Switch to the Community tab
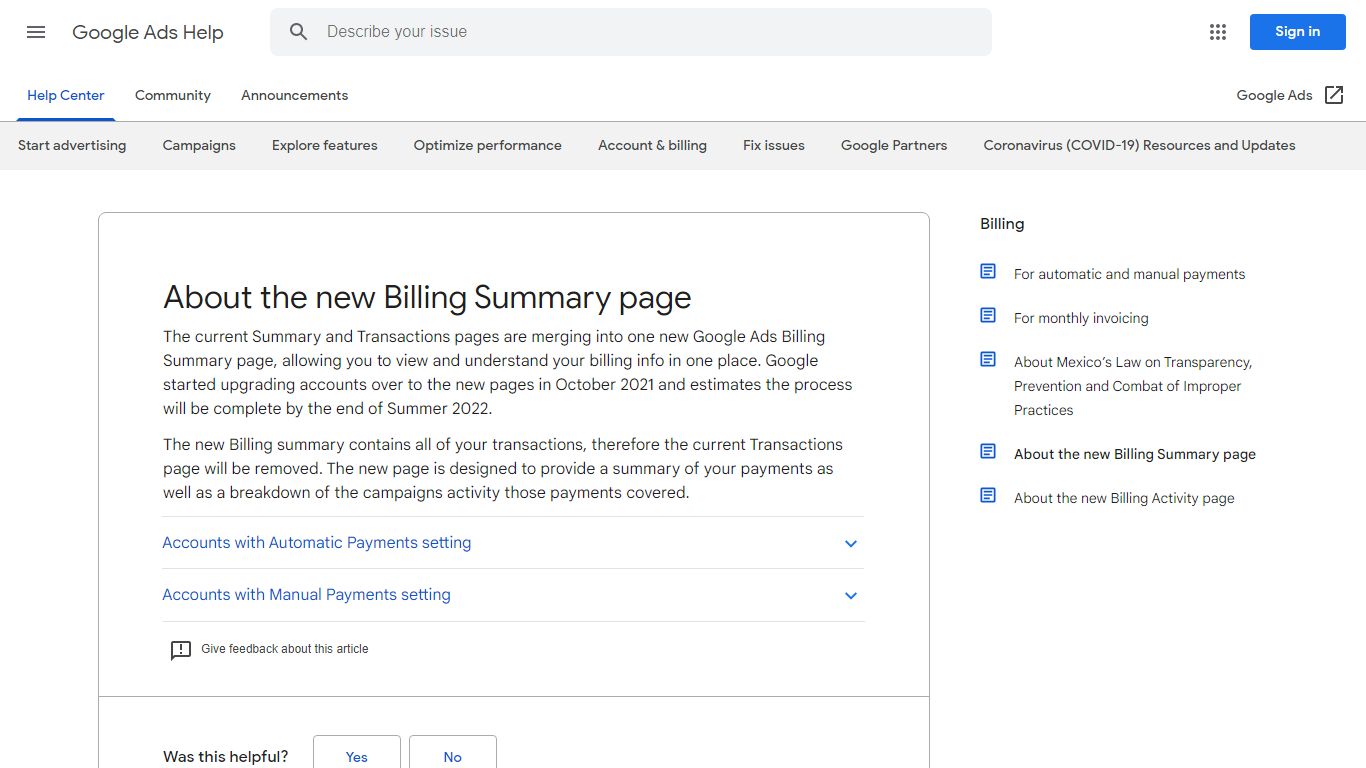1366x768 pixels. click(173, 96)
